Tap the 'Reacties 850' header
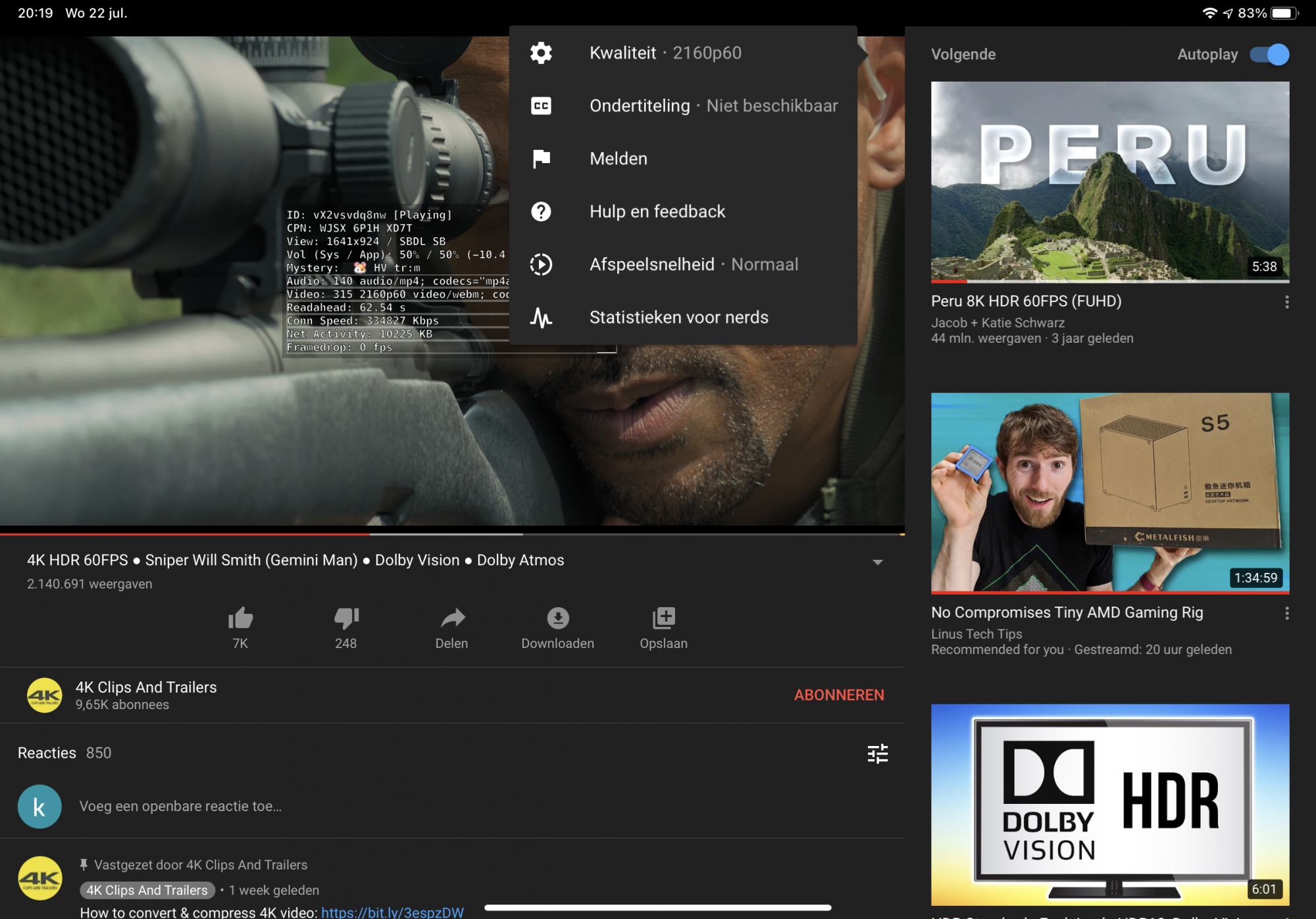This screenshot has height=919, width=1316. coord(64,753)
